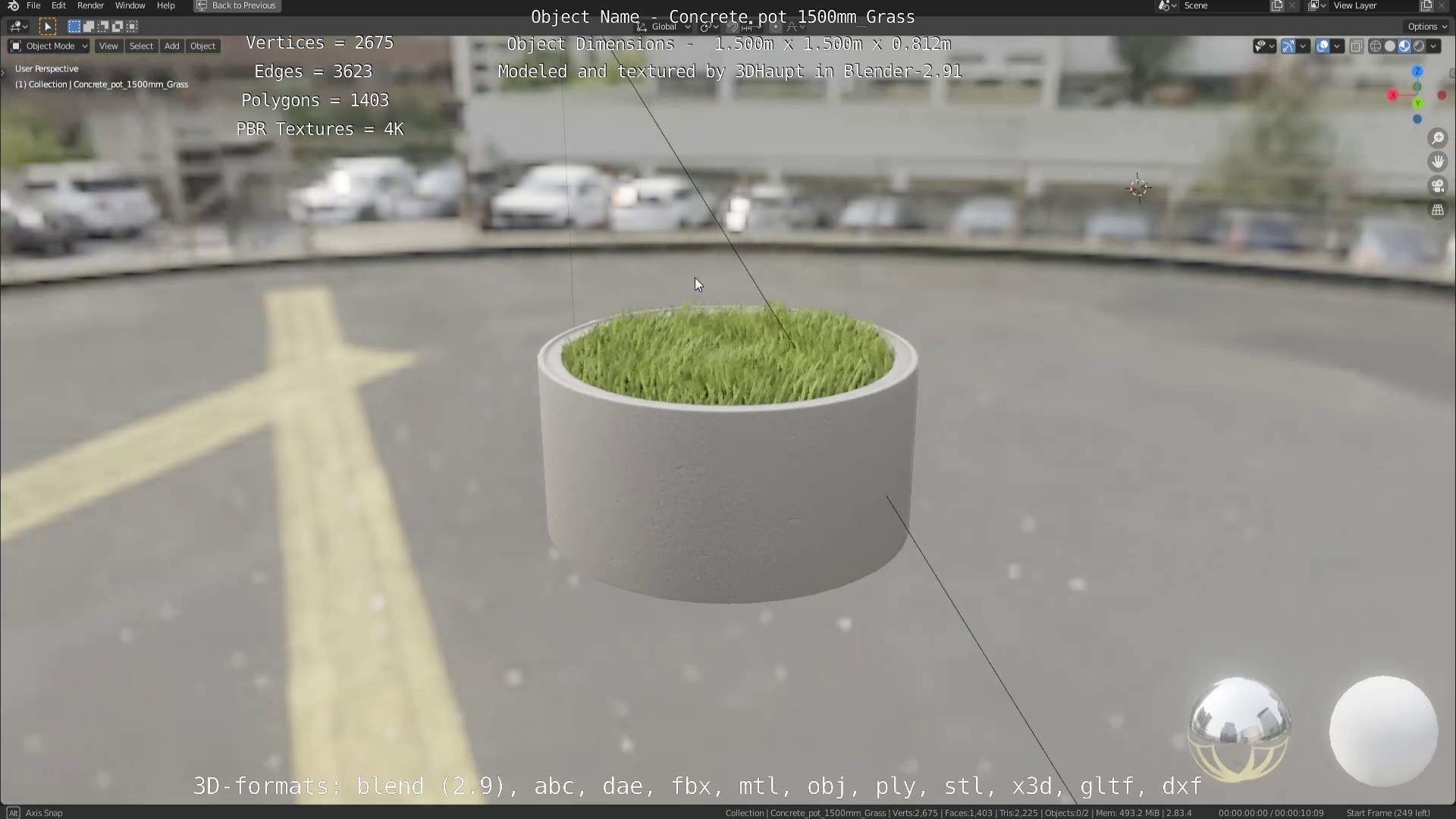Open the Render menu
Image resolution: width=1456 pixels, height=819 pixels.
[x=90, y=5]
